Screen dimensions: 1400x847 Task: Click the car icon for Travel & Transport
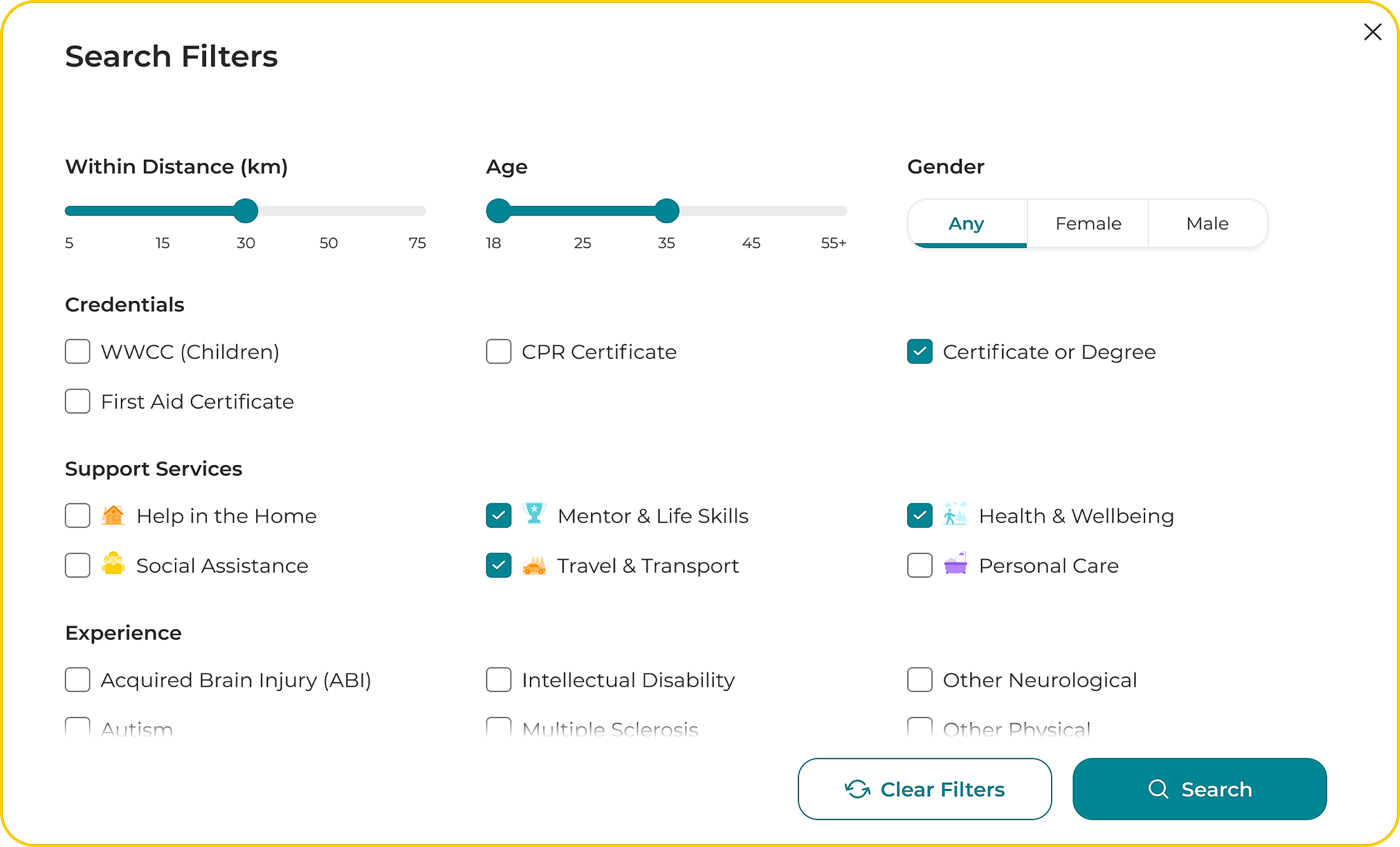(x=534, y=566)
